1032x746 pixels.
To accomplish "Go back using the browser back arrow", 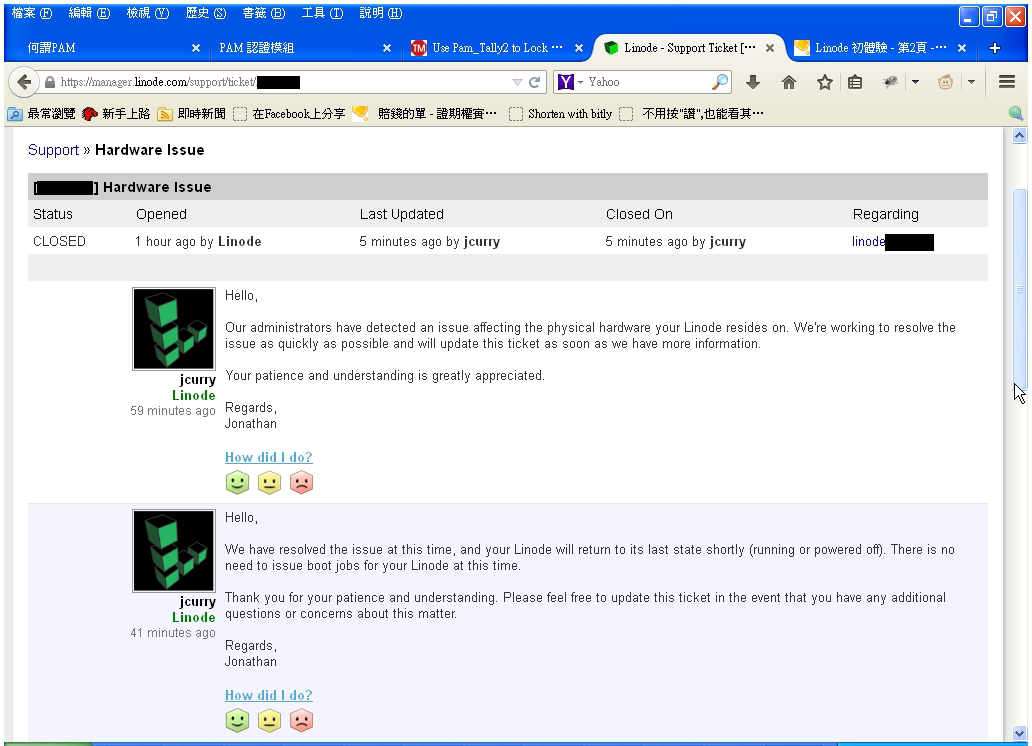I will pos(24,82).
